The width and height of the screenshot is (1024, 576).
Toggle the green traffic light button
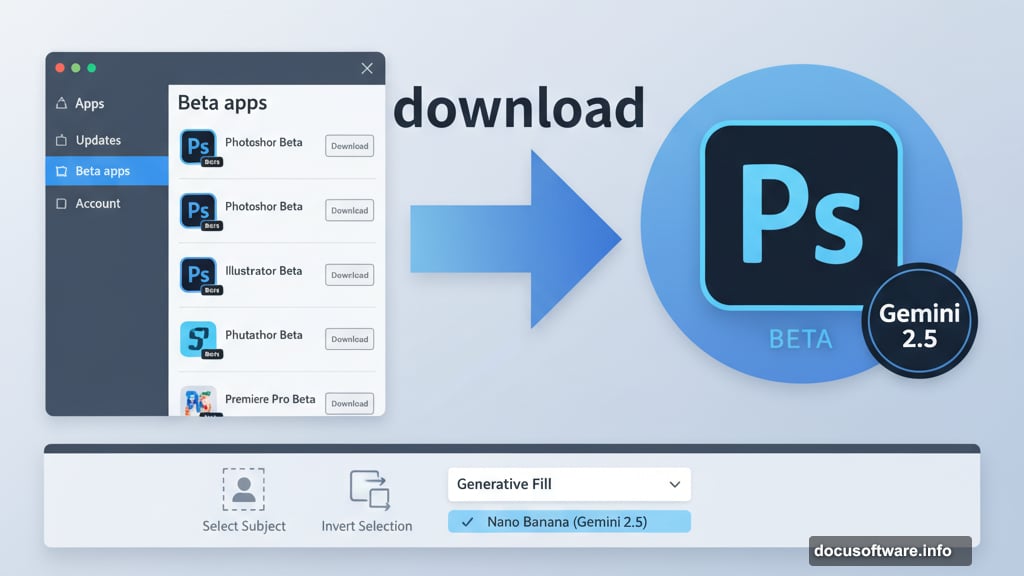92,67
